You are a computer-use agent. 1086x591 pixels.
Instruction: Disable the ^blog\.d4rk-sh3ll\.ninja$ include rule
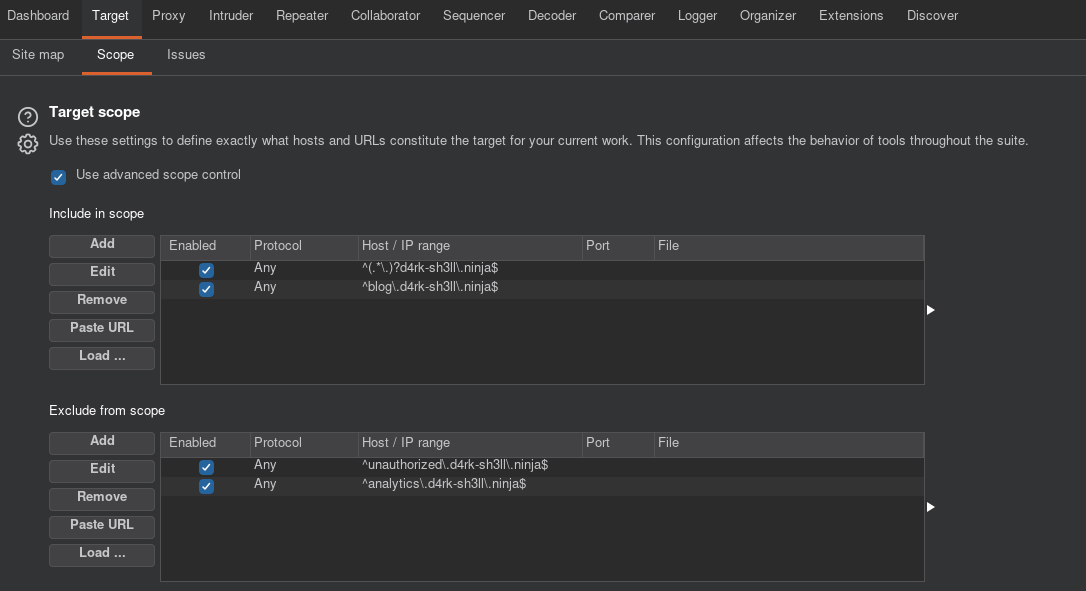206,289
